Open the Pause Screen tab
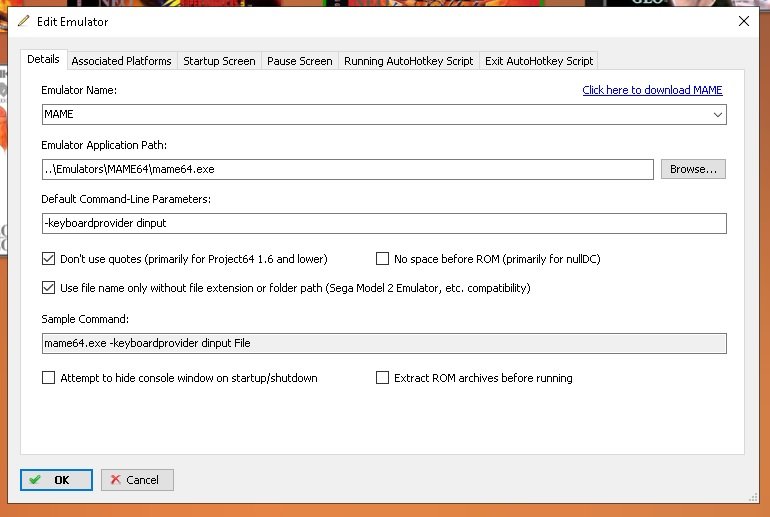The width and height of the screenshot is (770, 517). [300, 61]
